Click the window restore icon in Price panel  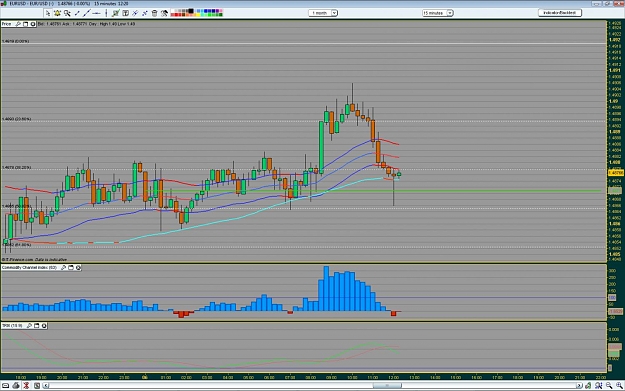[26, 24]
